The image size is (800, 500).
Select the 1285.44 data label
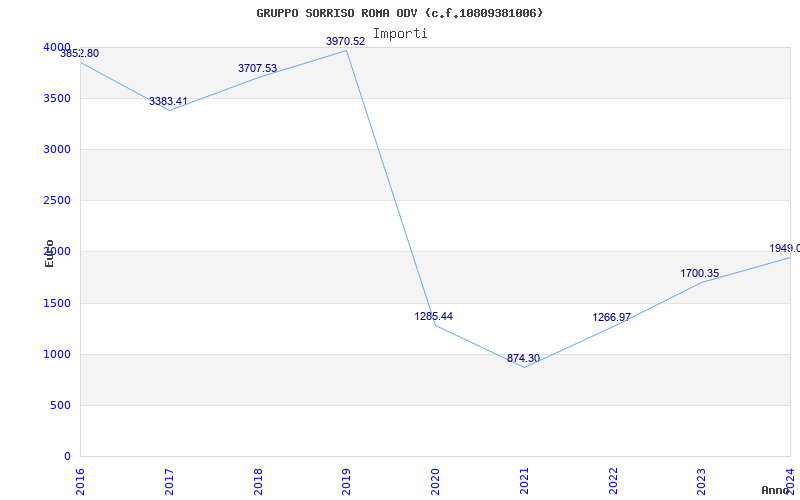point(433,316)
